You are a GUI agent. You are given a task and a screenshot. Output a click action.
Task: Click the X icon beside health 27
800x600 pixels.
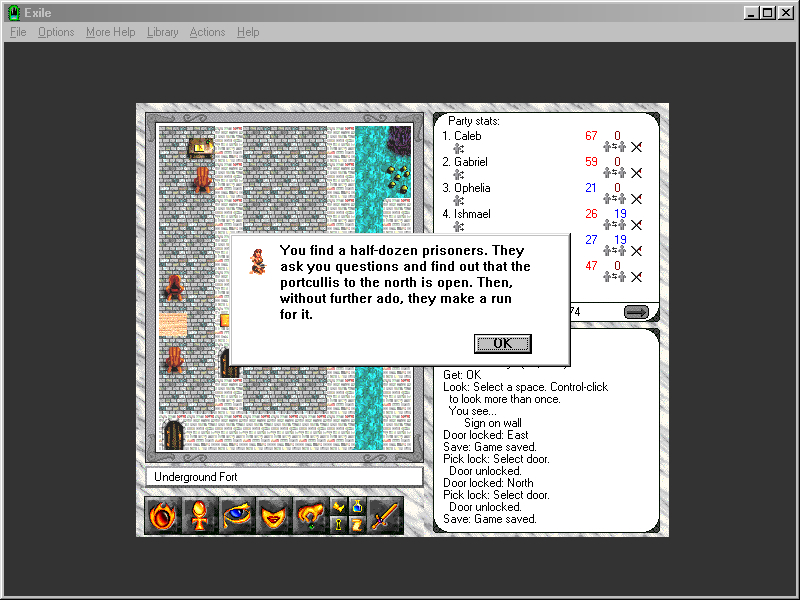[636, 251]
